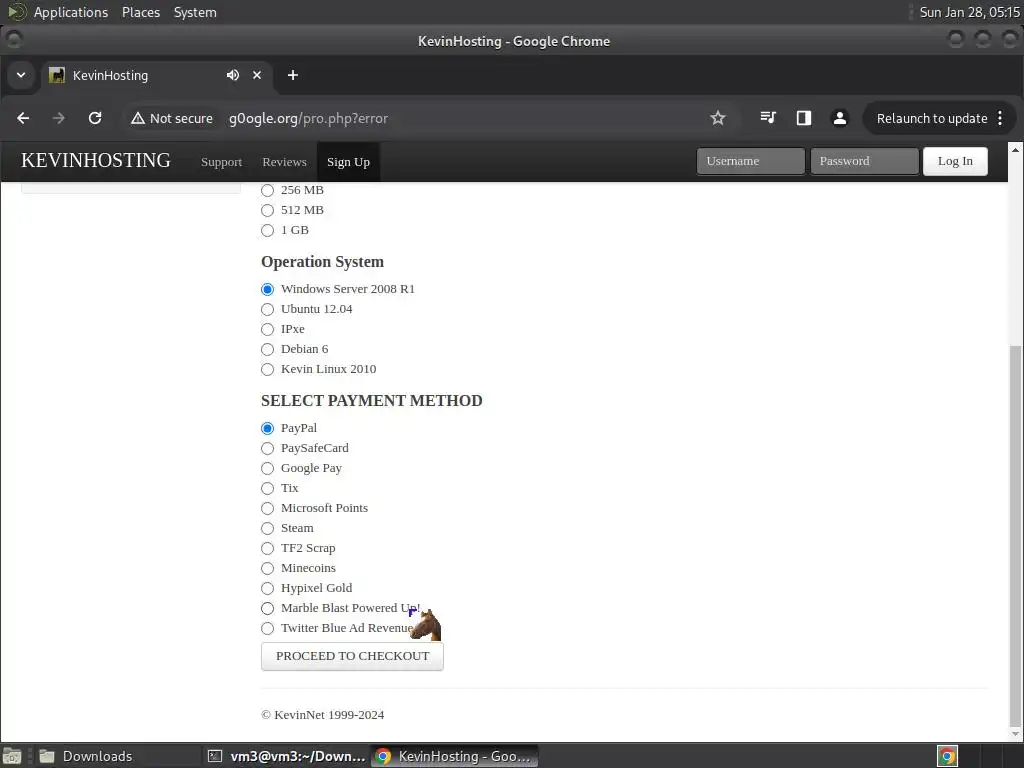The image size is (1024, 768).
Task: Go back using the browser back arrow
Action: tap(24, 118)
